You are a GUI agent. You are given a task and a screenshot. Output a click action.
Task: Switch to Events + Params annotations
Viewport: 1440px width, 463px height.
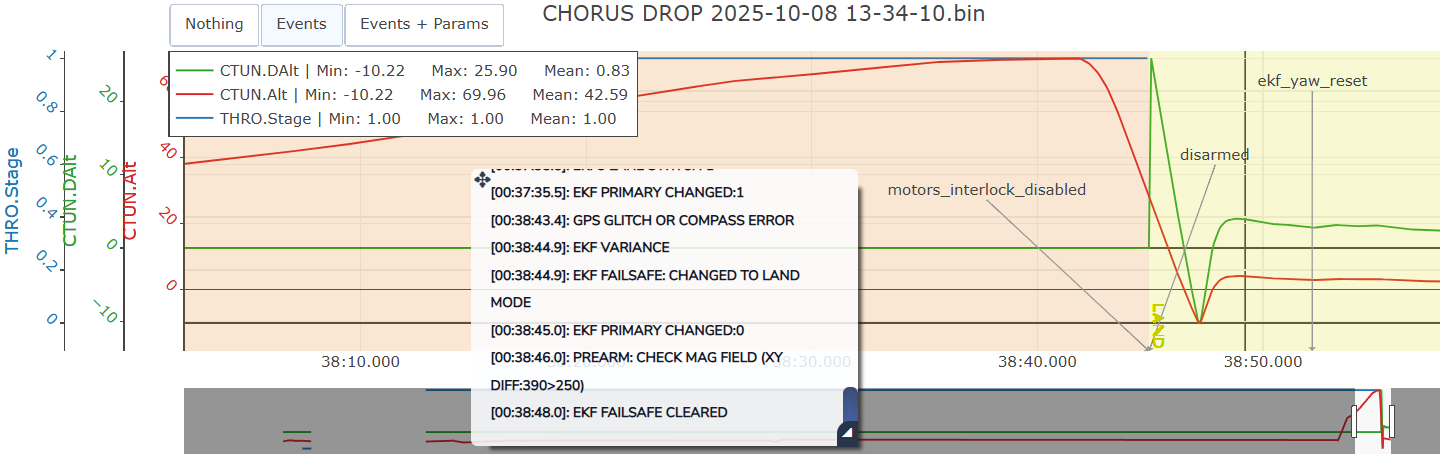424,24
